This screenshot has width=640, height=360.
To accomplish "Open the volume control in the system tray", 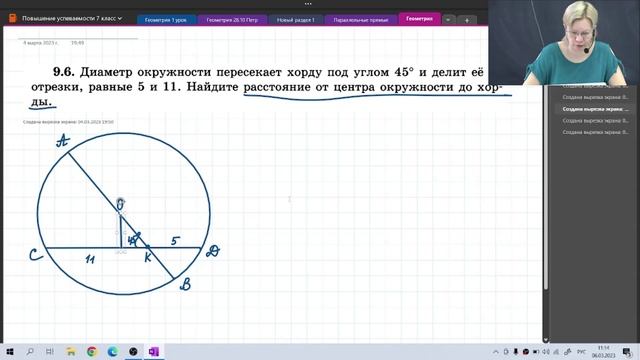I will [x=546, y=351].
